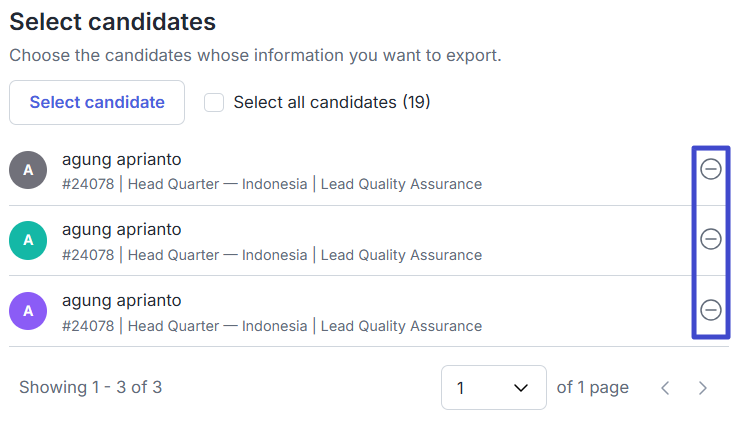Screen dimensions: 741x426
Task: Click the gray 'A' avatar icon
Action: point(28,170)
